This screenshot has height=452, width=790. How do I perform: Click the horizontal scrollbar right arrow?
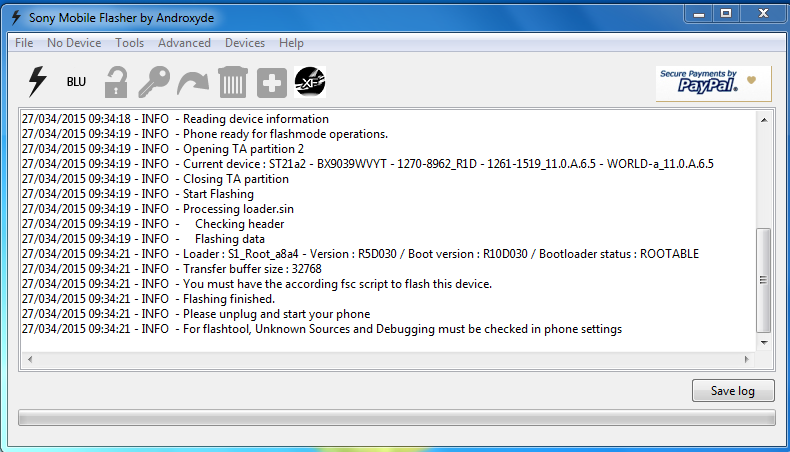[x=747, y=359]
